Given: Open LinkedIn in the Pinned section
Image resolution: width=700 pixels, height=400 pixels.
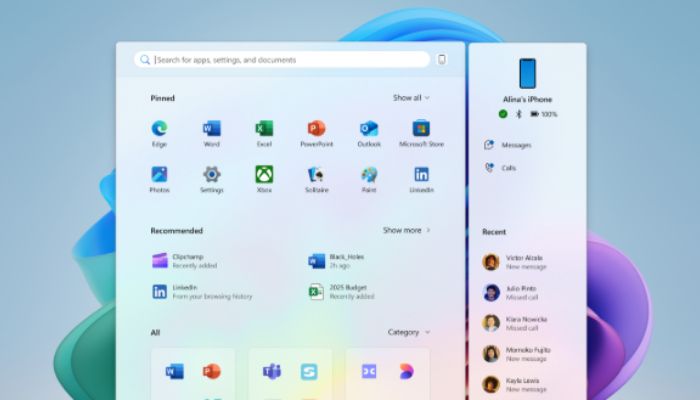Looking at the screenshot, I should (x=421, y=179).
